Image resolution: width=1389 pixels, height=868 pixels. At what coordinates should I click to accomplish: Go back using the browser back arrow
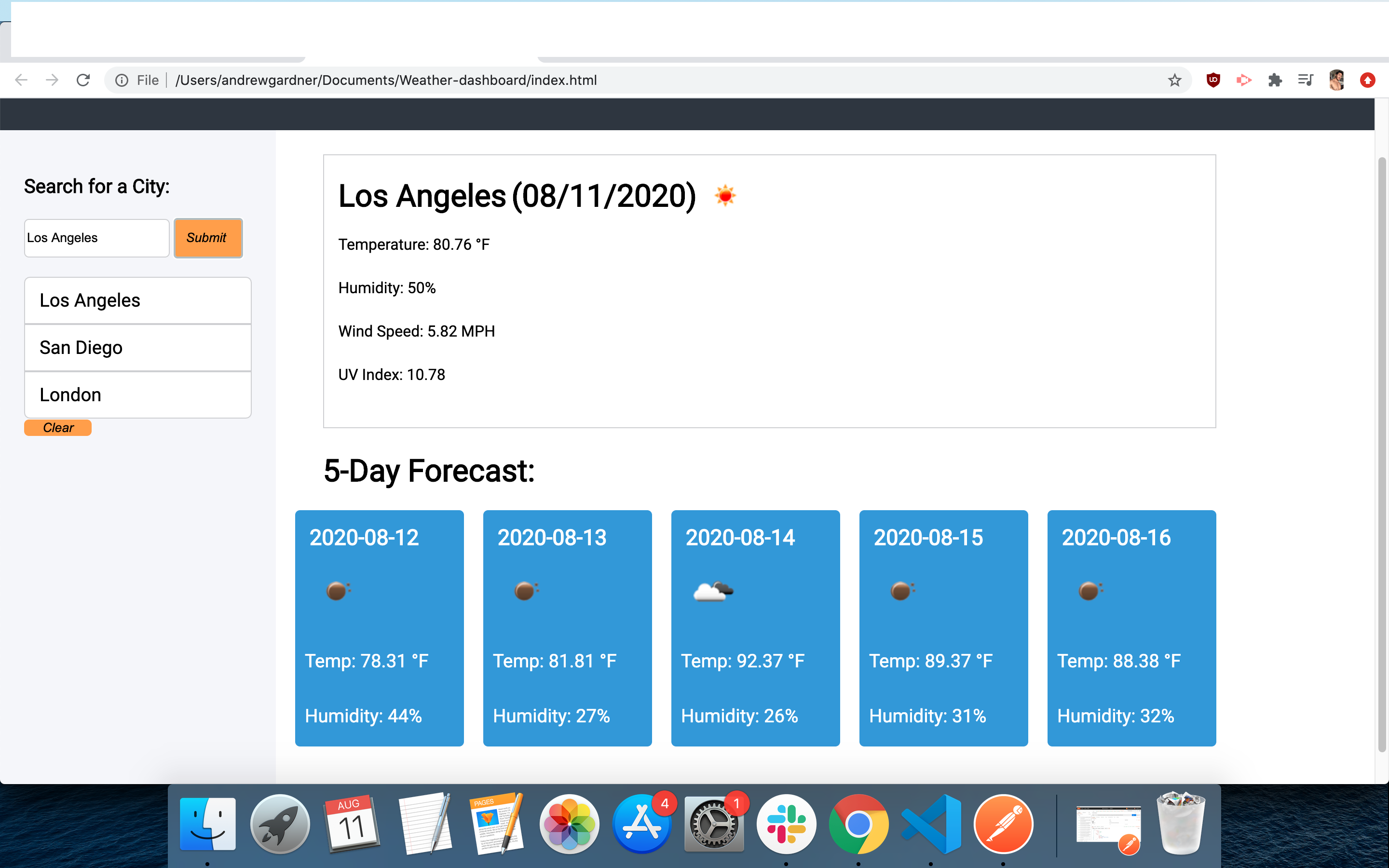pos(21,80)
